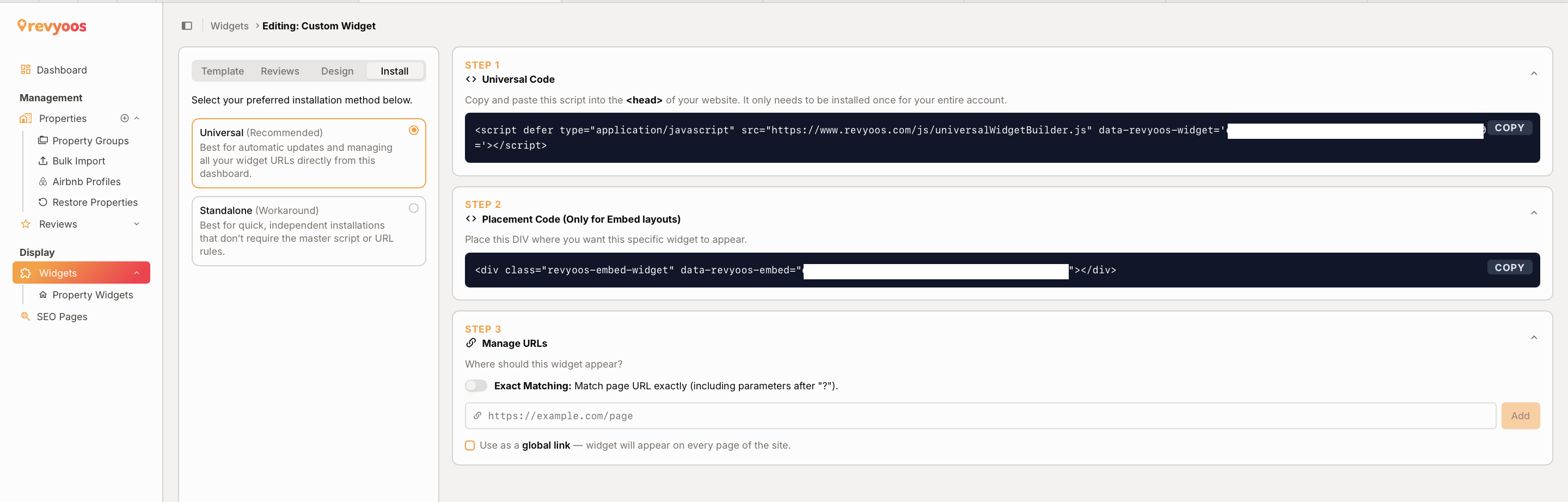Screen dimensions: 1568x502
Task: Click the 'STEP 3' heading text
Action: click(x=483, y=329)
